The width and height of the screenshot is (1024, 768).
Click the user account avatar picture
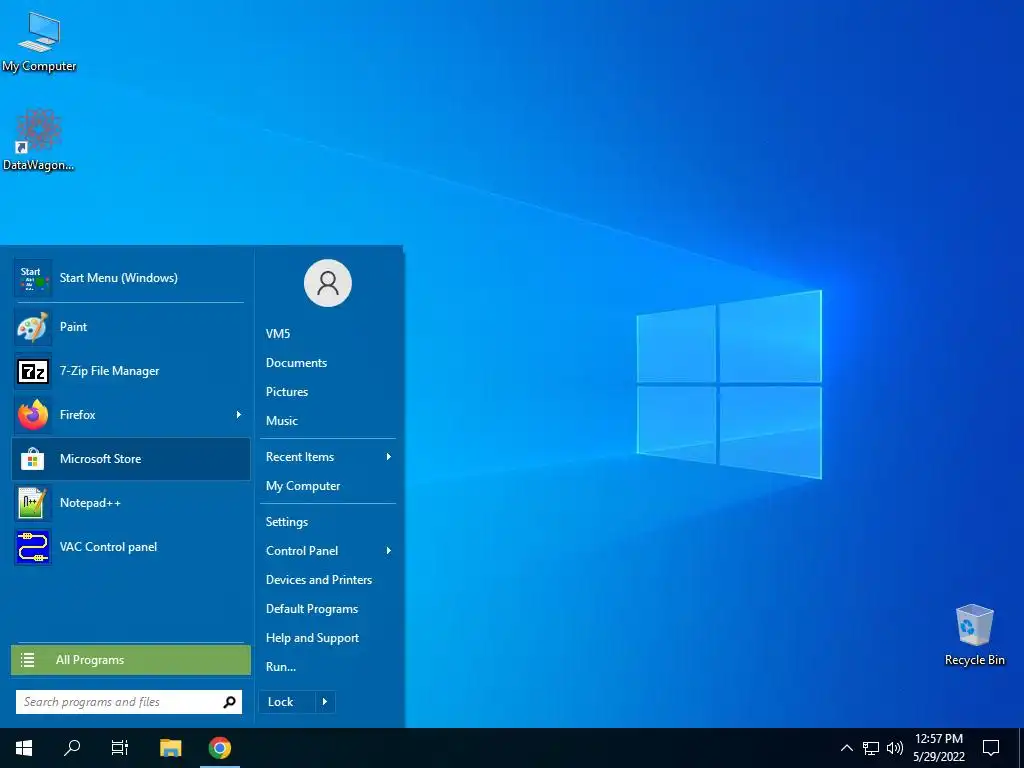[328, 283]
